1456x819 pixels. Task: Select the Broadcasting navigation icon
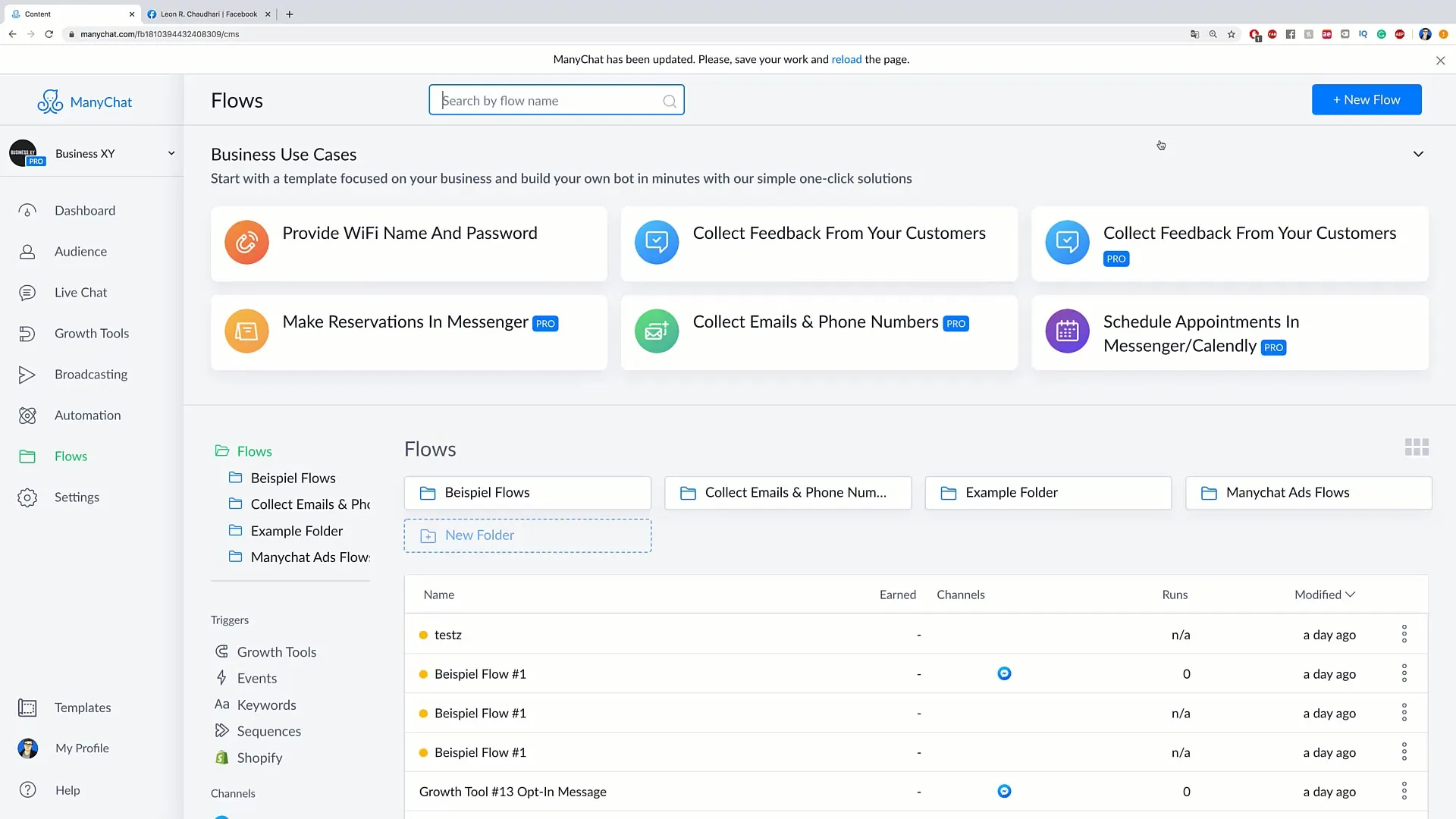coord(27,374)
